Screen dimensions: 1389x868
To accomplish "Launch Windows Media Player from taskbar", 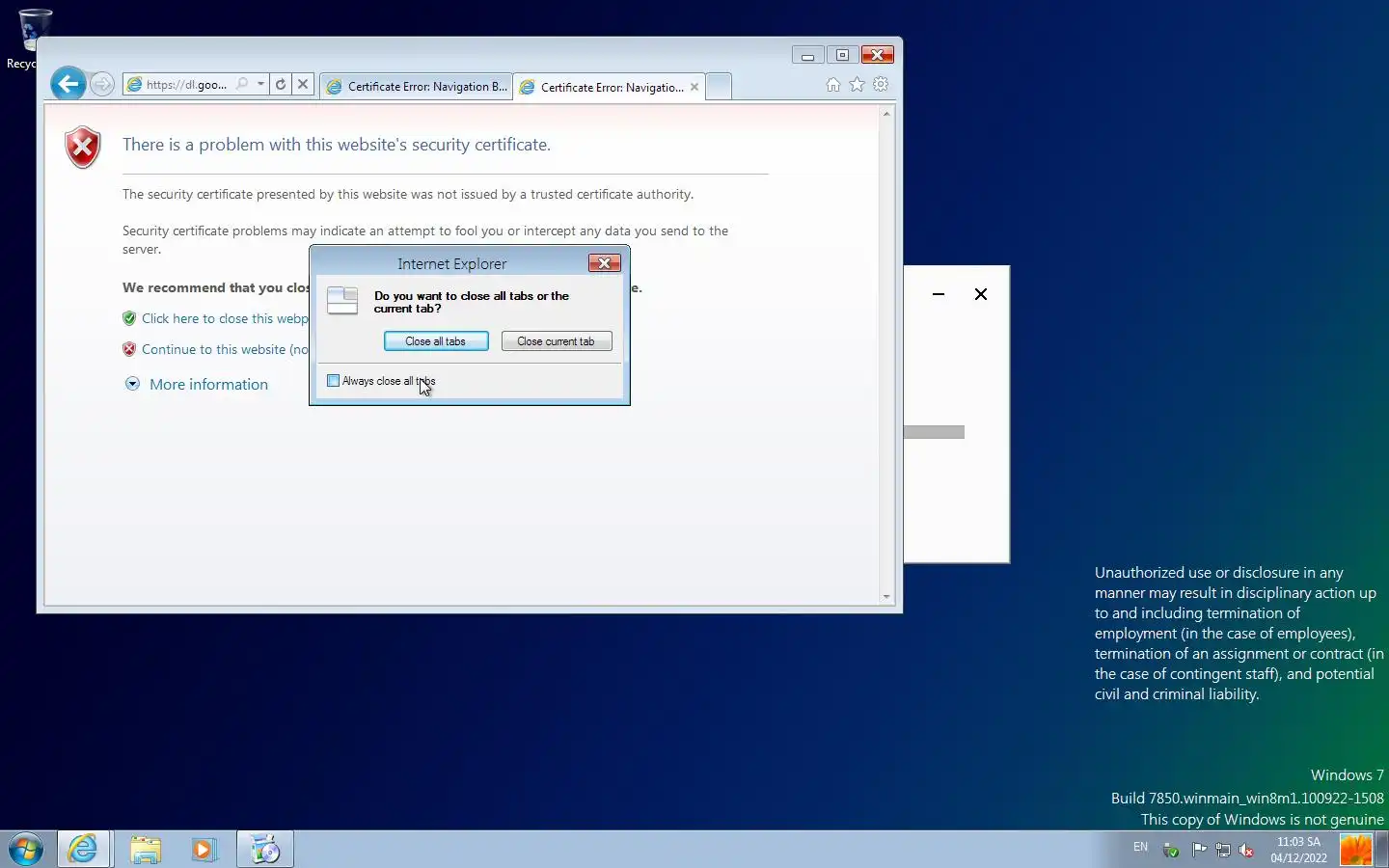I will (x=204, y=850).
